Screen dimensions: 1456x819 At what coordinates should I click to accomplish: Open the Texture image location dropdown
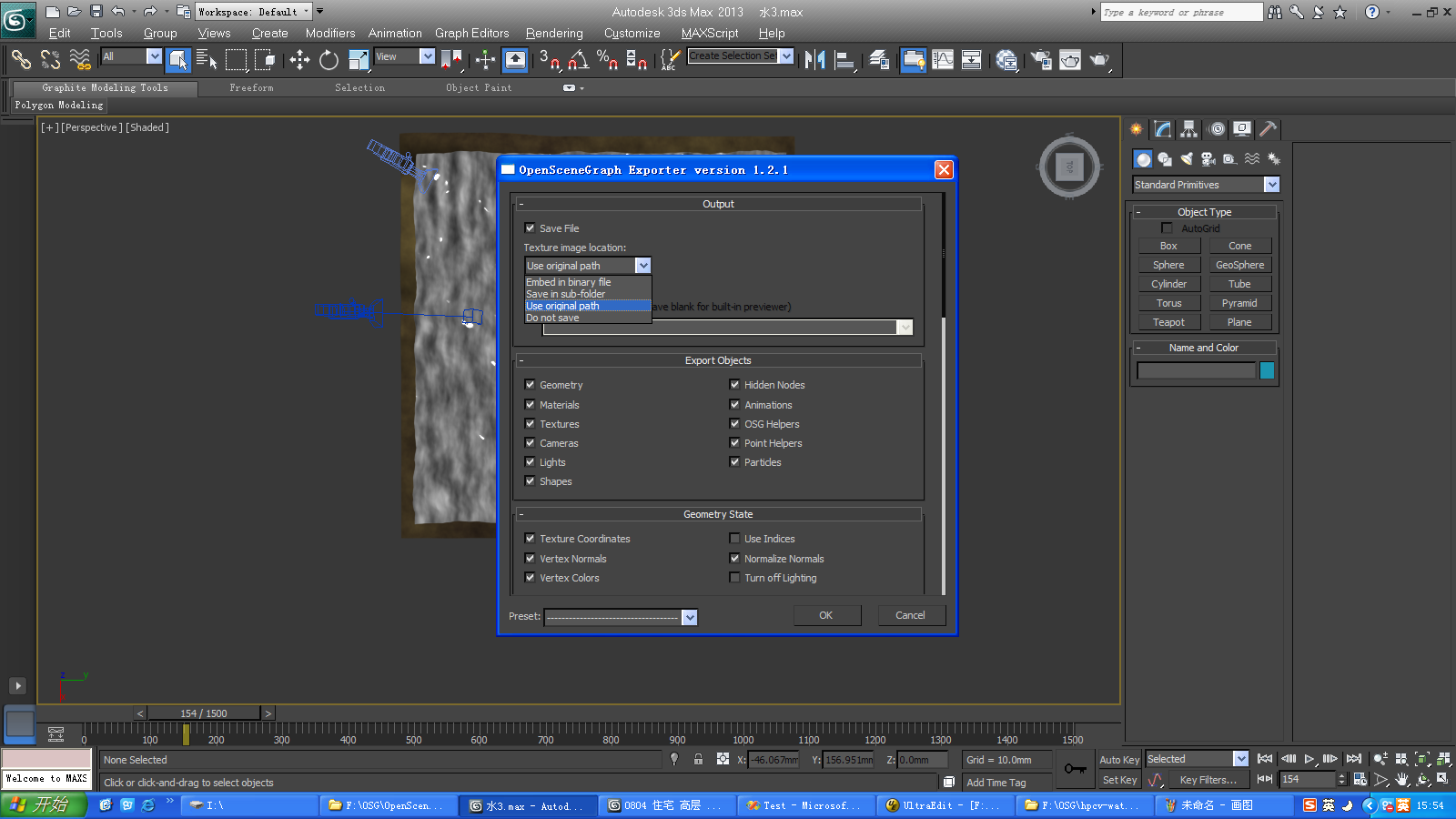(x=643, y=266)
